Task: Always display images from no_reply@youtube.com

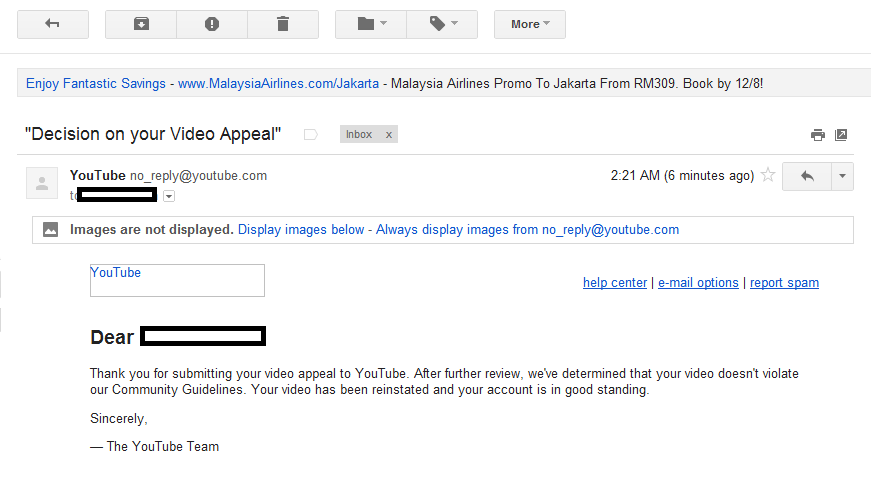Action: [x=527, y=229]
